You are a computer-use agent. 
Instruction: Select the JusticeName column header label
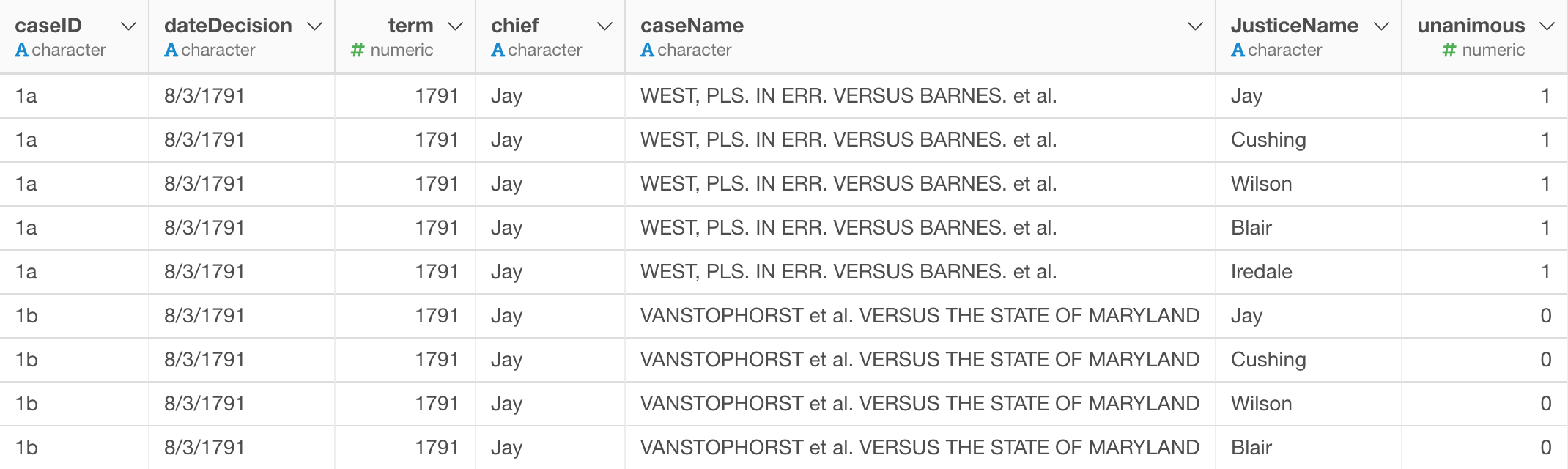pyautogui.click(x=1294, y=26)
